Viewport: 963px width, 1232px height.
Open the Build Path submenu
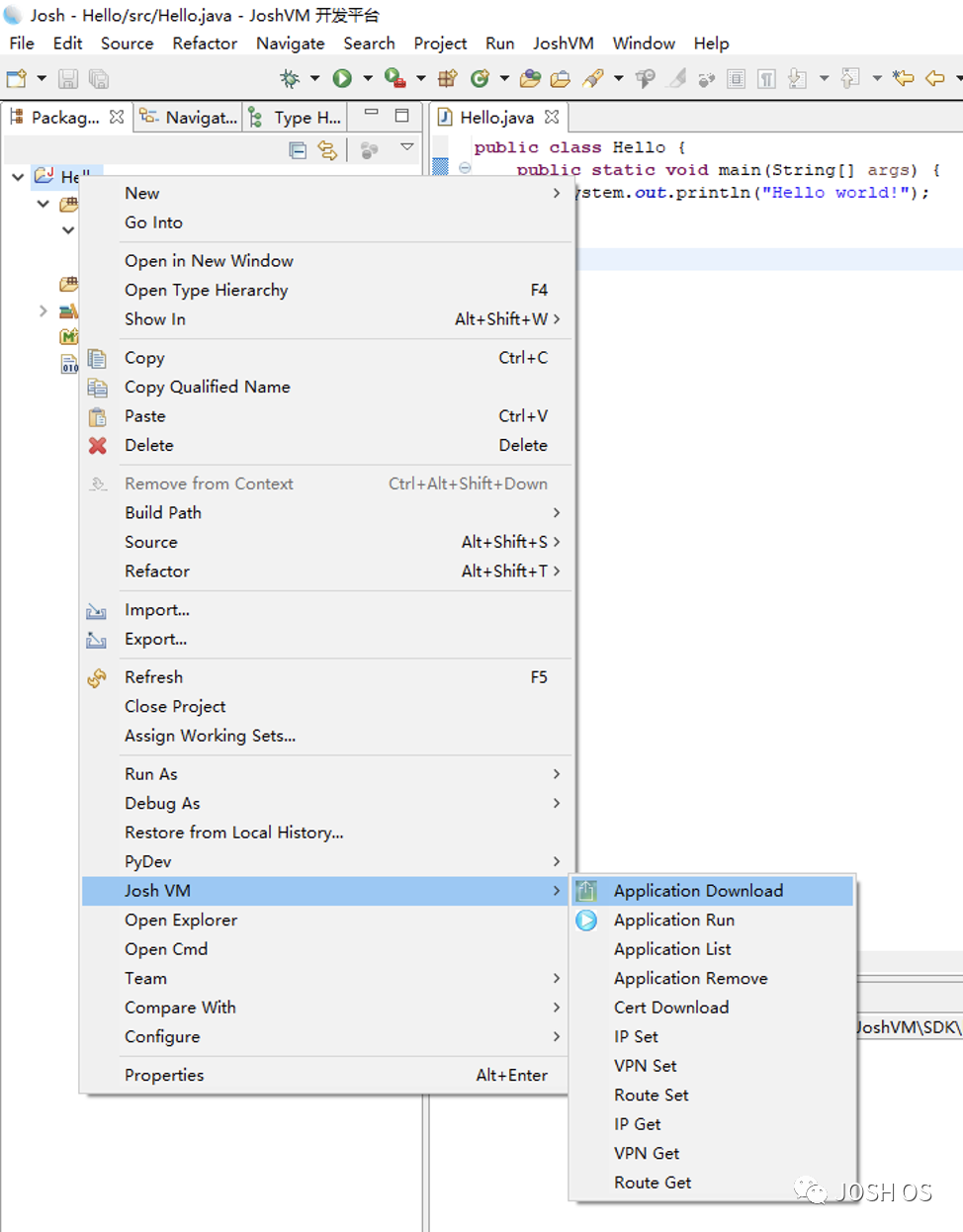click(326, 513)
